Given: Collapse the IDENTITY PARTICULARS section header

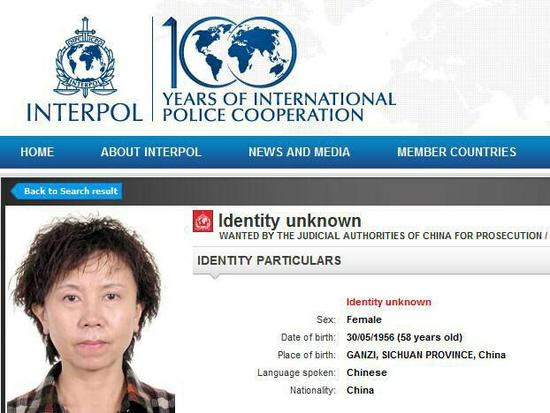Looking at the screenshot, I should [x=371, y=261].
